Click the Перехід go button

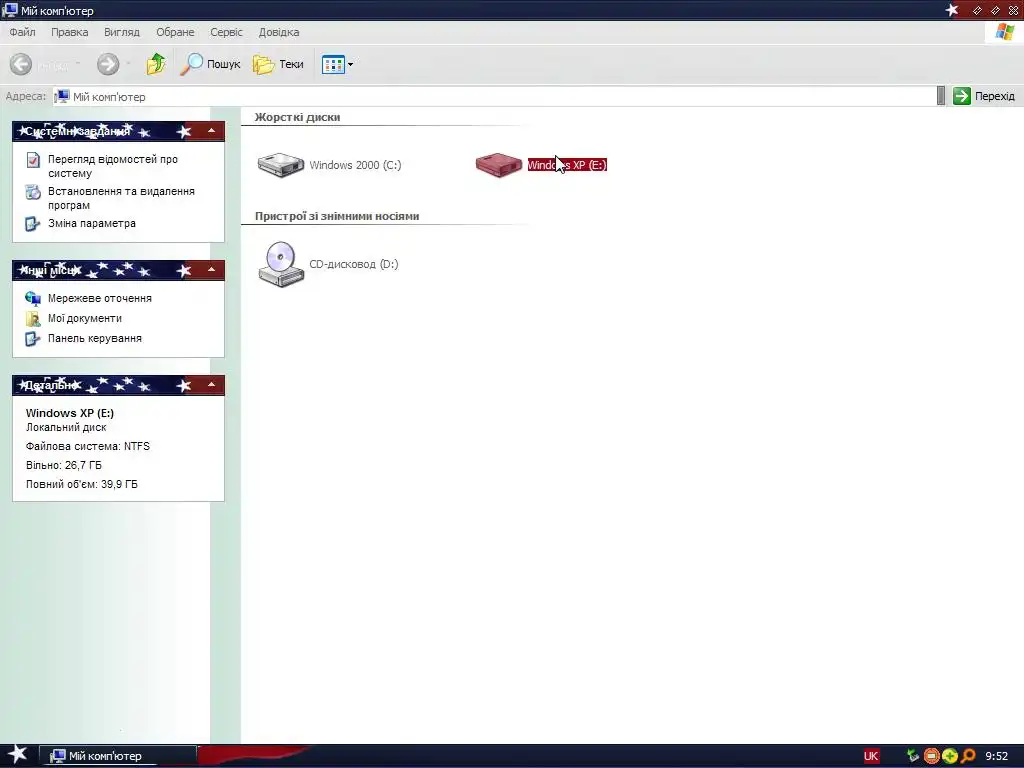coord(984,96)
